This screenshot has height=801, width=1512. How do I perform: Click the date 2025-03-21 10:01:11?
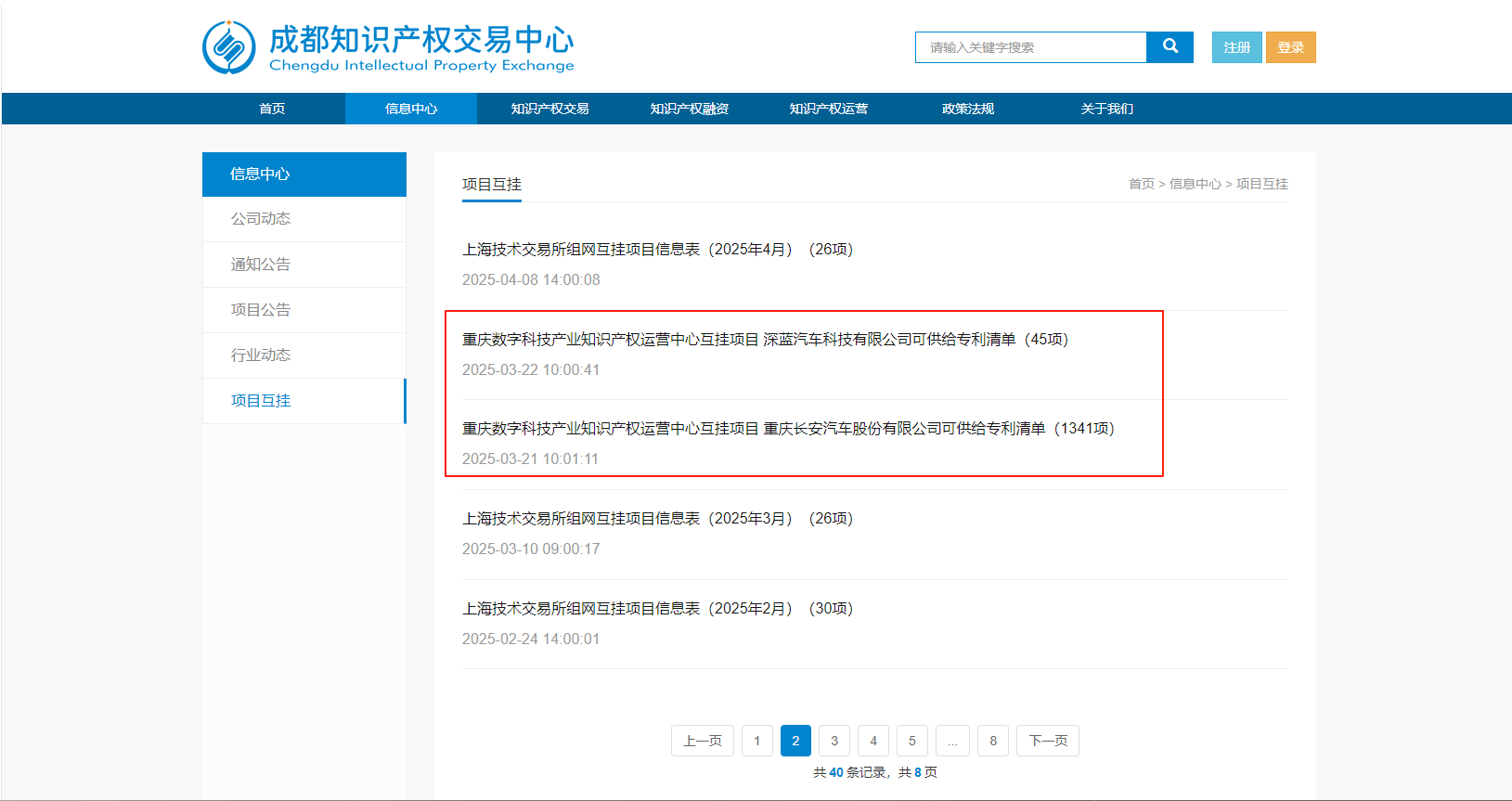pos(531,459)
